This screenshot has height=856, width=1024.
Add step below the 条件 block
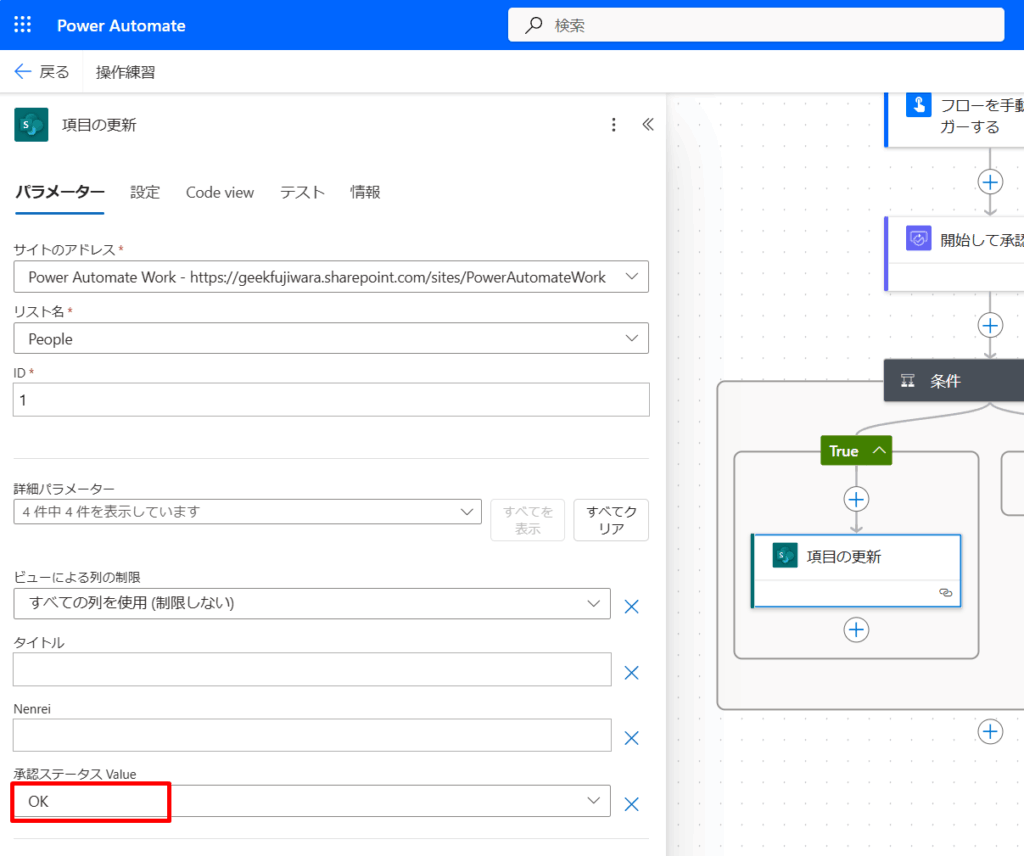coord(990,731)
